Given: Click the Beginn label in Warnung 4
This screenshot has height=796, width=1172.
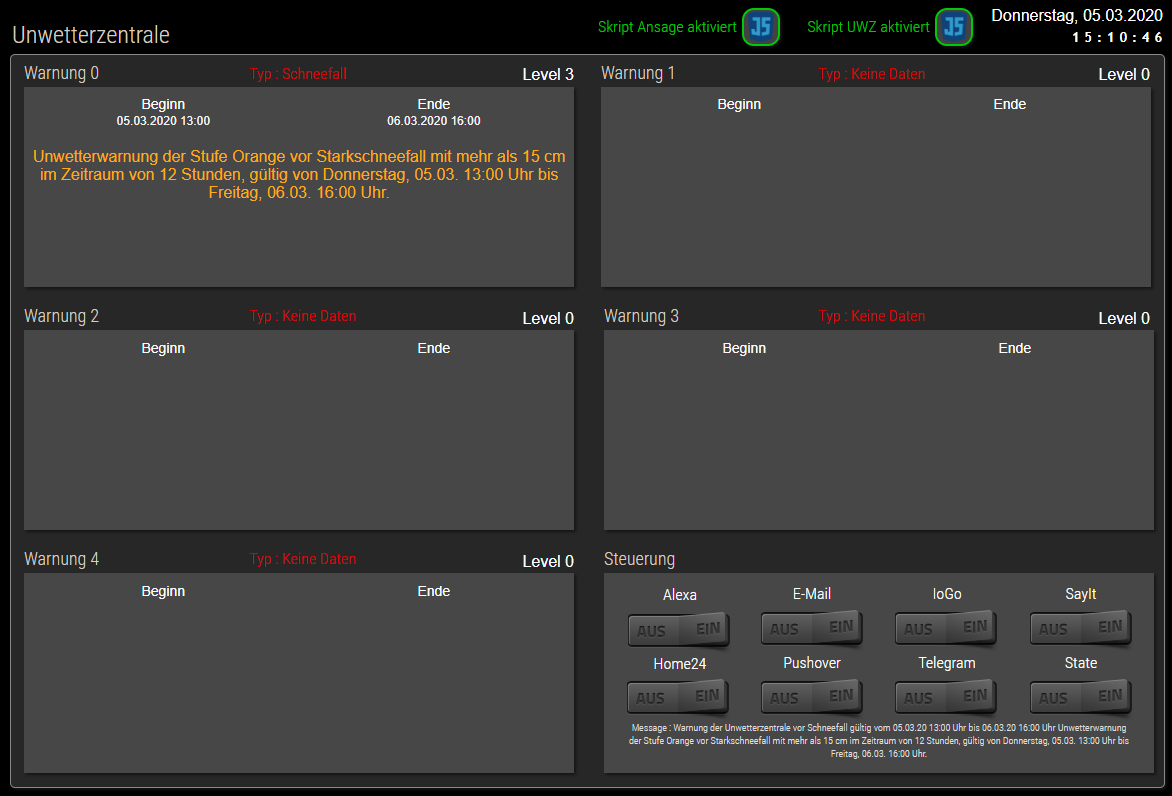Looking at the screenshot, I should point(163,591).
